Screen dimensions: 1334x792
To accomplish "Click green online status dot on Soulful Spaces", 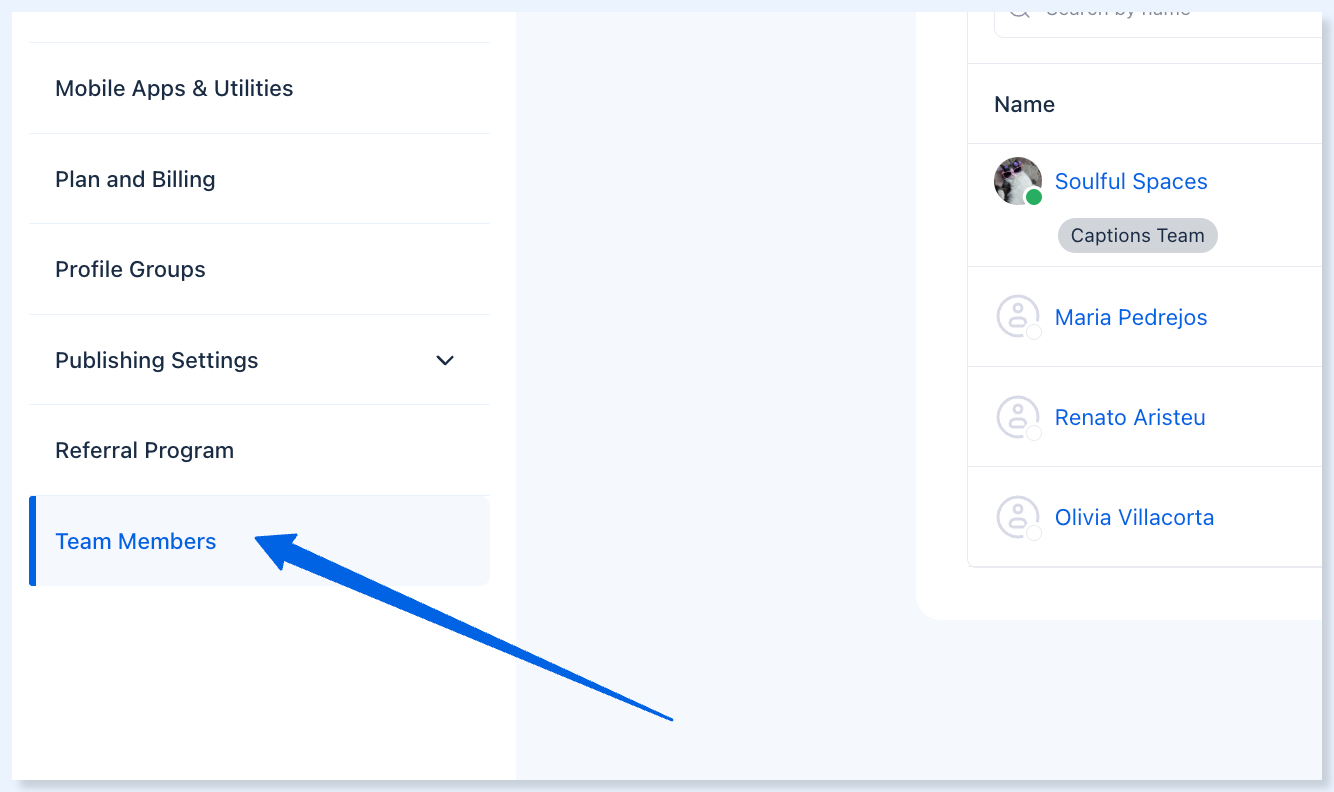I will (1034, 197).
